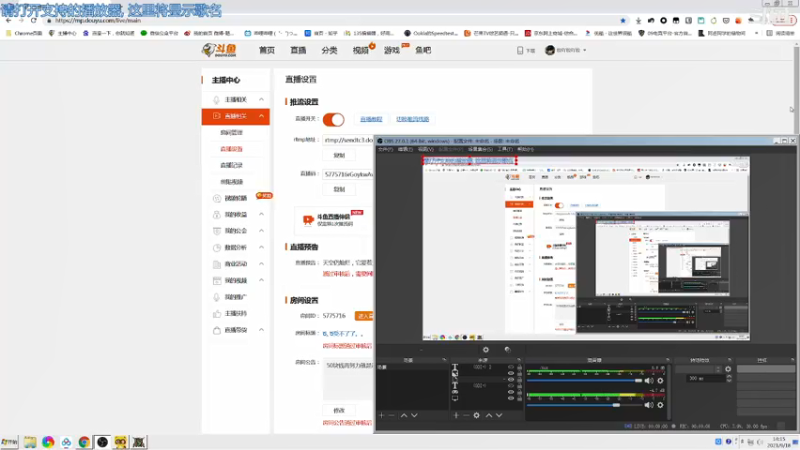
Task: Click the room notice text area
Action: [348, 380]
